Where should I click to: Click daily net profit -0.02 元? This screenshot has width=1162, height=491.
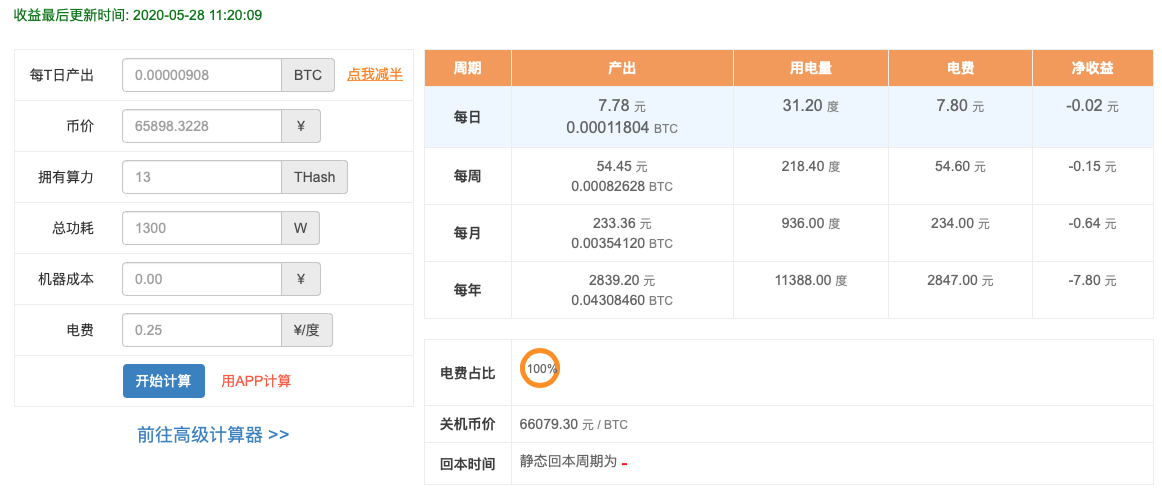click(x=1093, y=106)
